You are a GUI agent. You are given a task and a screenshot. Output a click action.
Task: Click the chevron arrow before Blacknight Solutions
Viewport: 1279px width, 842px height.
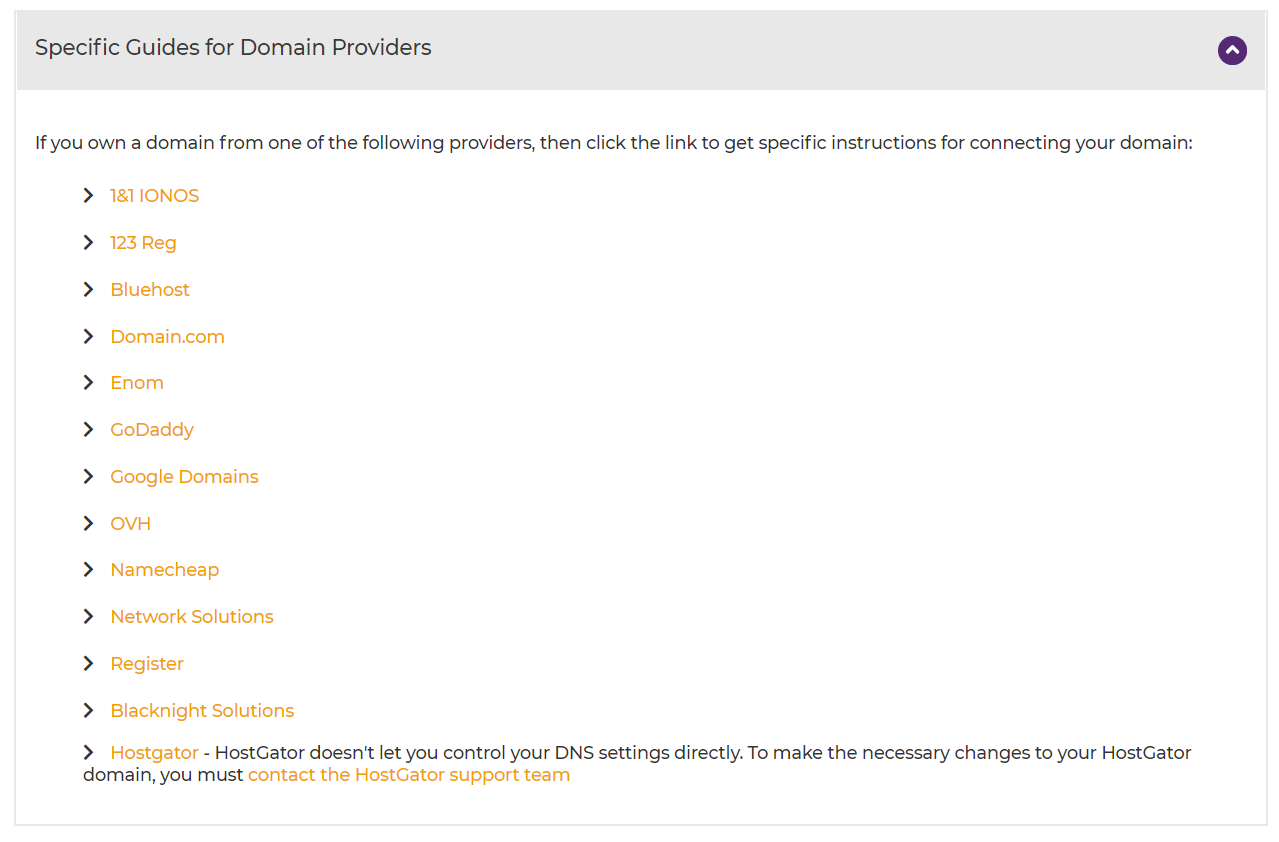click(x=89, y=711)
